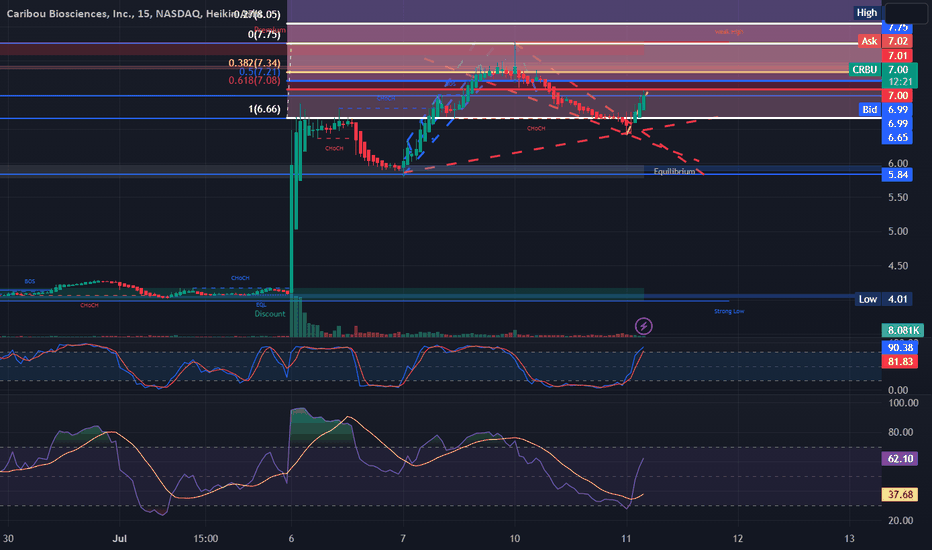
Task: Click the 5.00 price scale value
Action: point(898,231)
